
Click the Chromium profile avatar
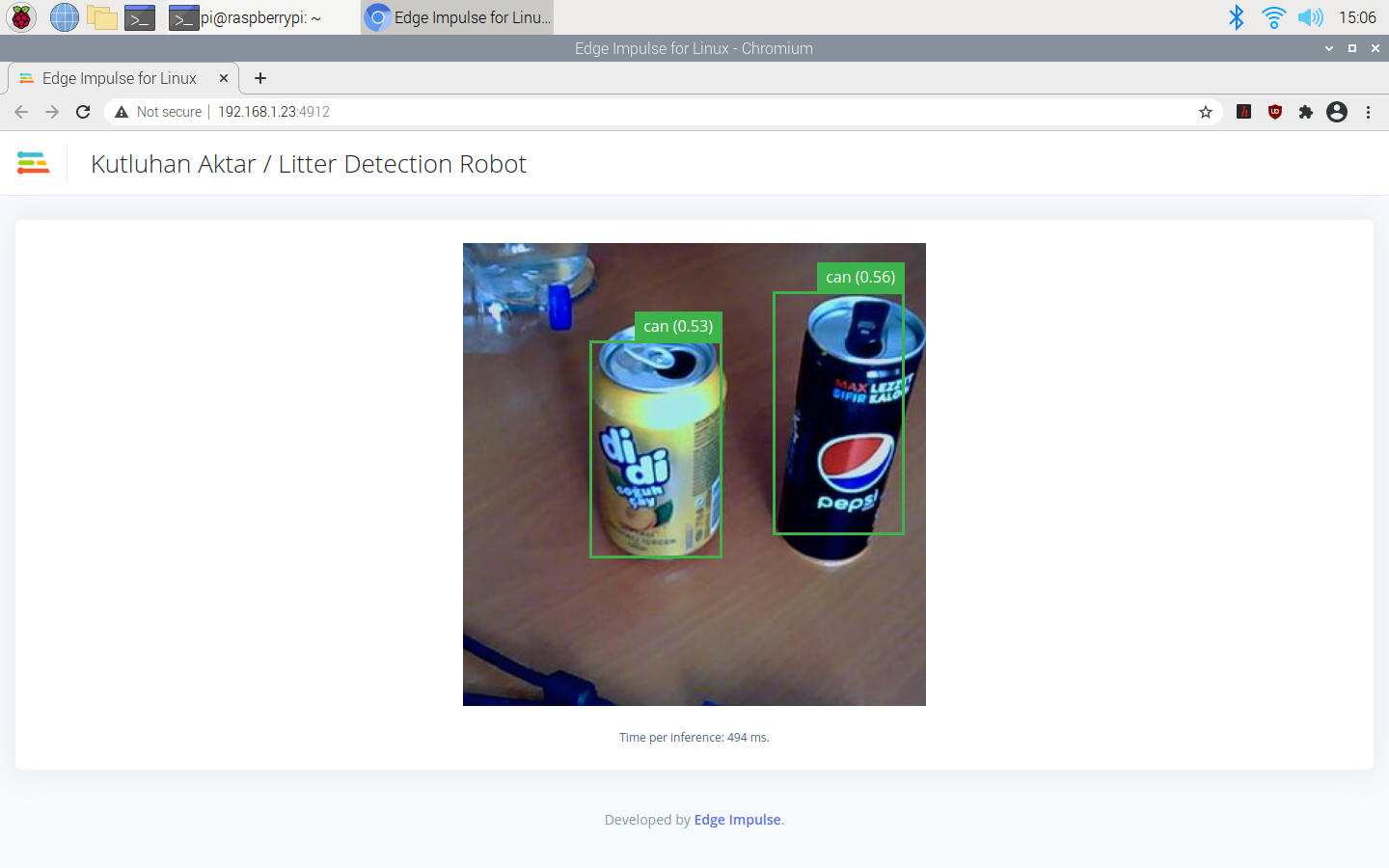pos(1337,112)
